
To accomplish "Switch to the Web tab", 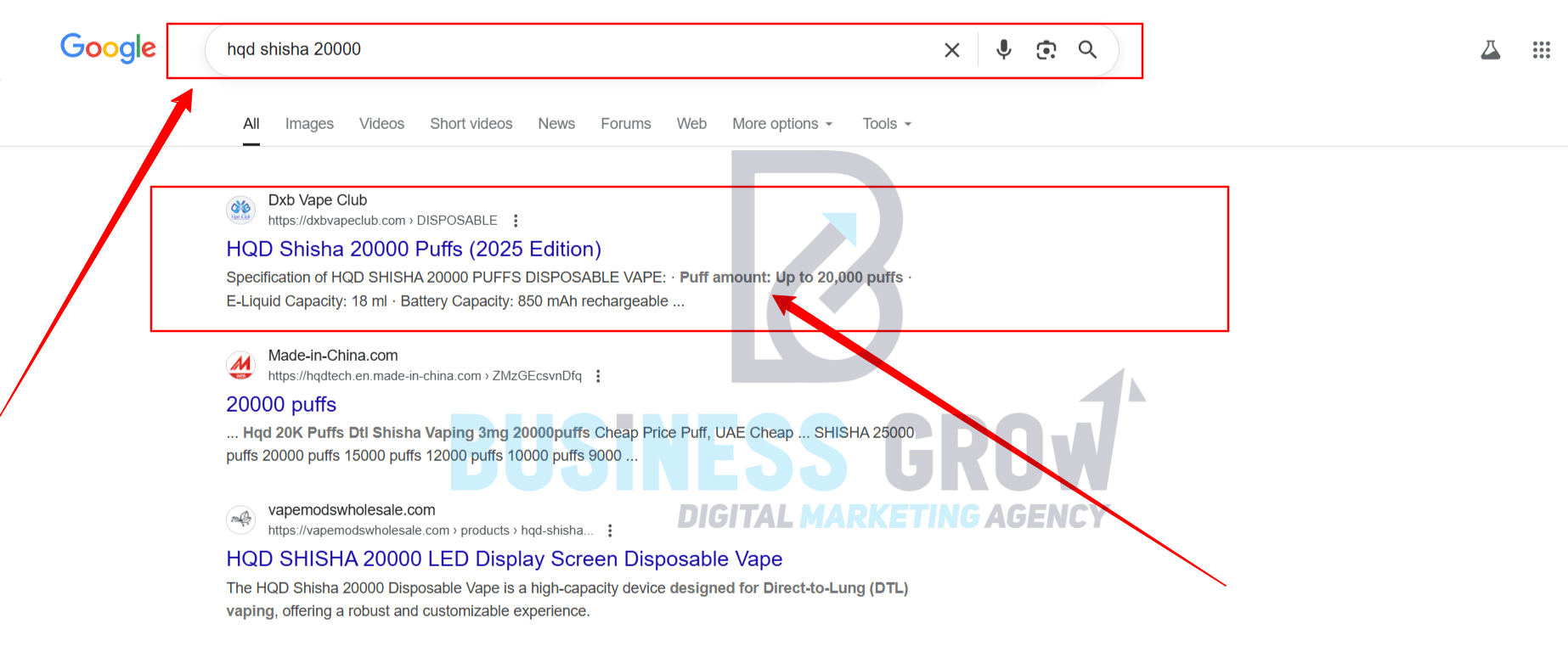I will (691, 124).
